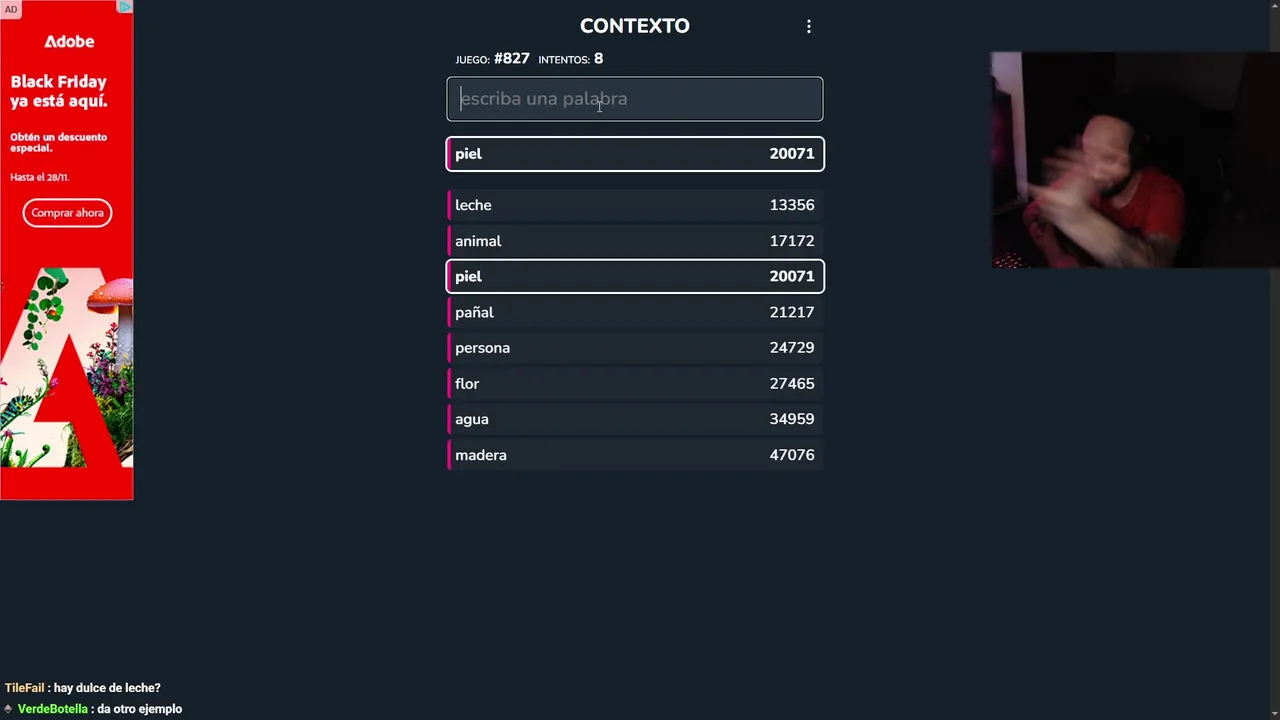The height and width of the screenshot is (720, 1280).
Task: Select the 'leche' guess row
Action: pyautogui.click(x=635, y=205)
